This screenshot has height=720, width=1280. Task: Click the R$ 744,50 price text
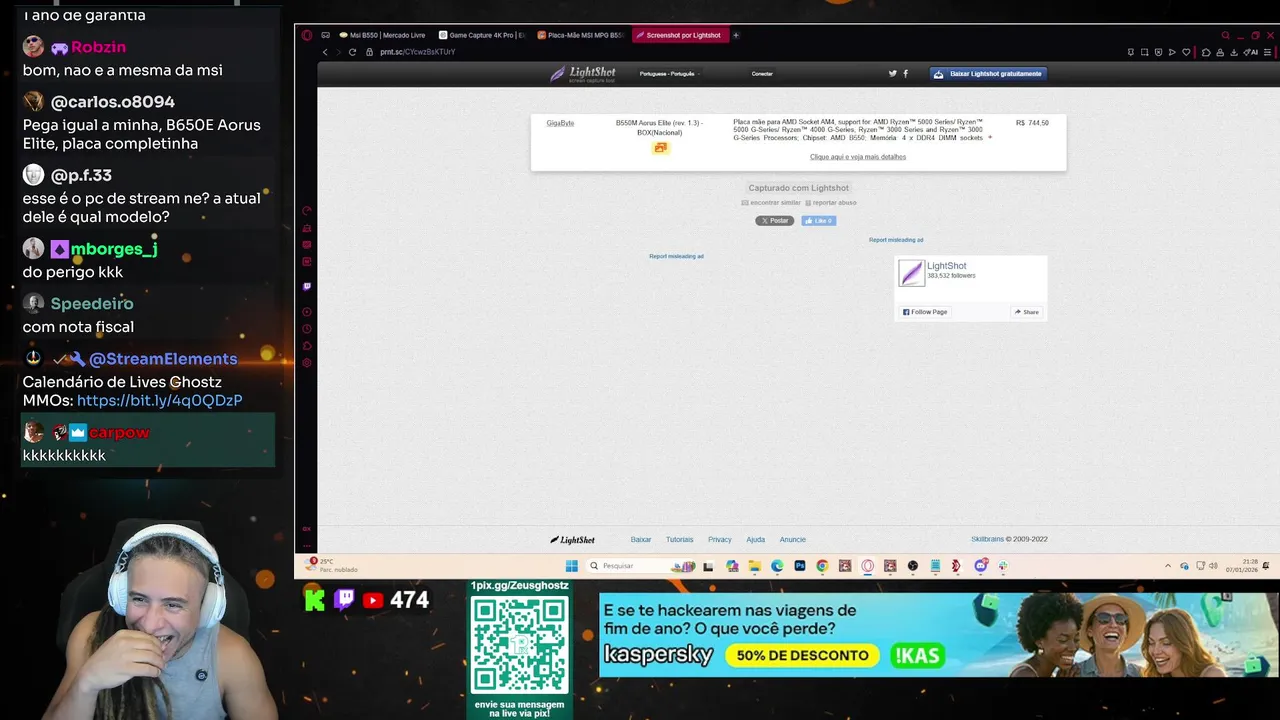point(1032,123)
